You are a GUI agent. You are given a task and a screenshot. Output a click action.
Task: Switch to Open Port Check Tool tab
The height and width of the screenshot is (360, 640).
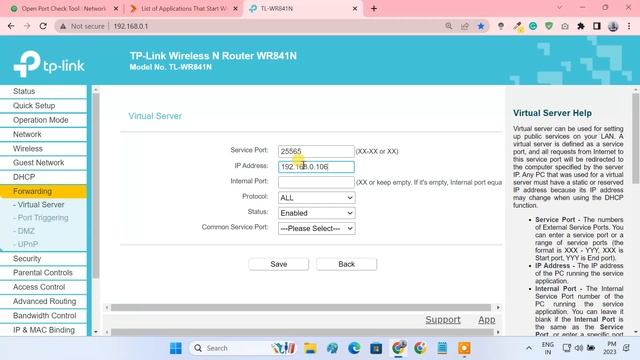click(x=64, y=9)
